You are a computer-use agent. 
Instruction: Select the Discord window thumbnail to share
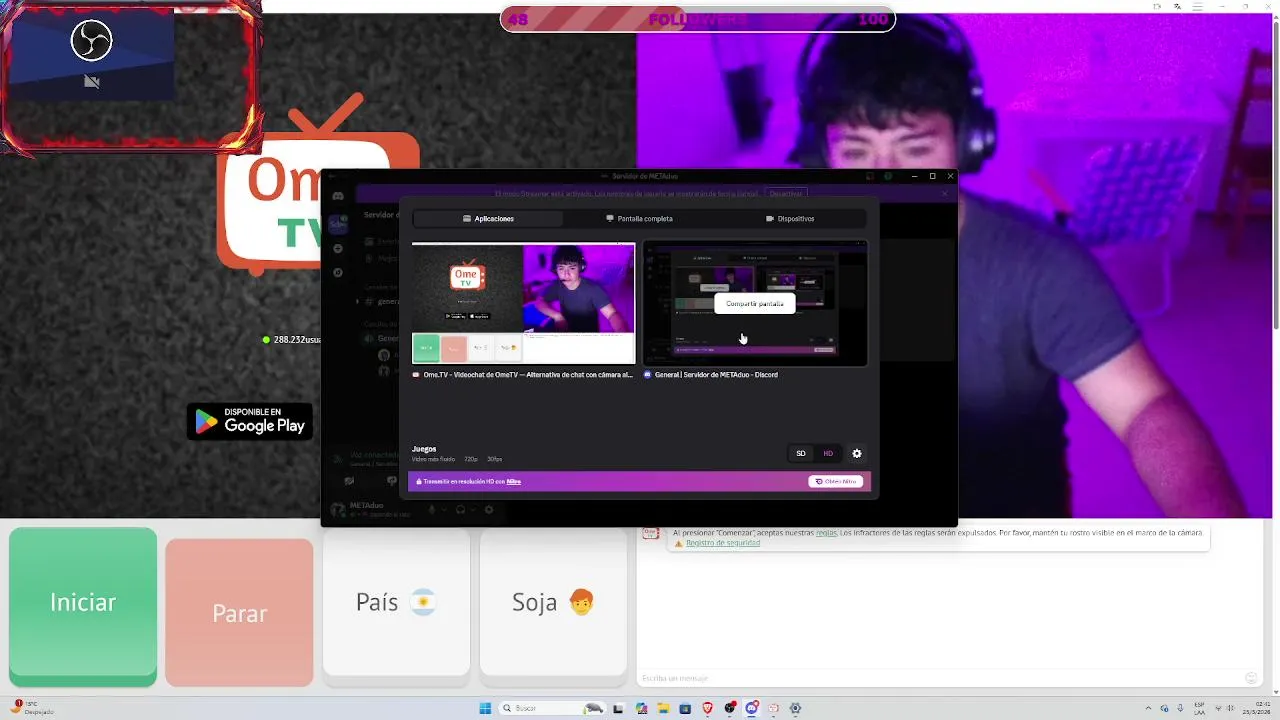(x=755, y=303)
